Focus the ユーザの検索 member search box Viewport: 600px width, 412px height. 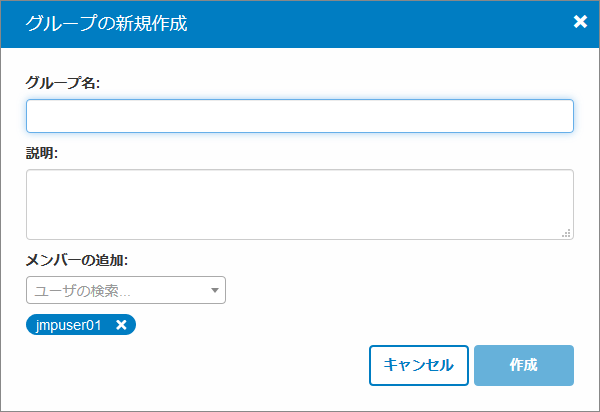[115, 291]
